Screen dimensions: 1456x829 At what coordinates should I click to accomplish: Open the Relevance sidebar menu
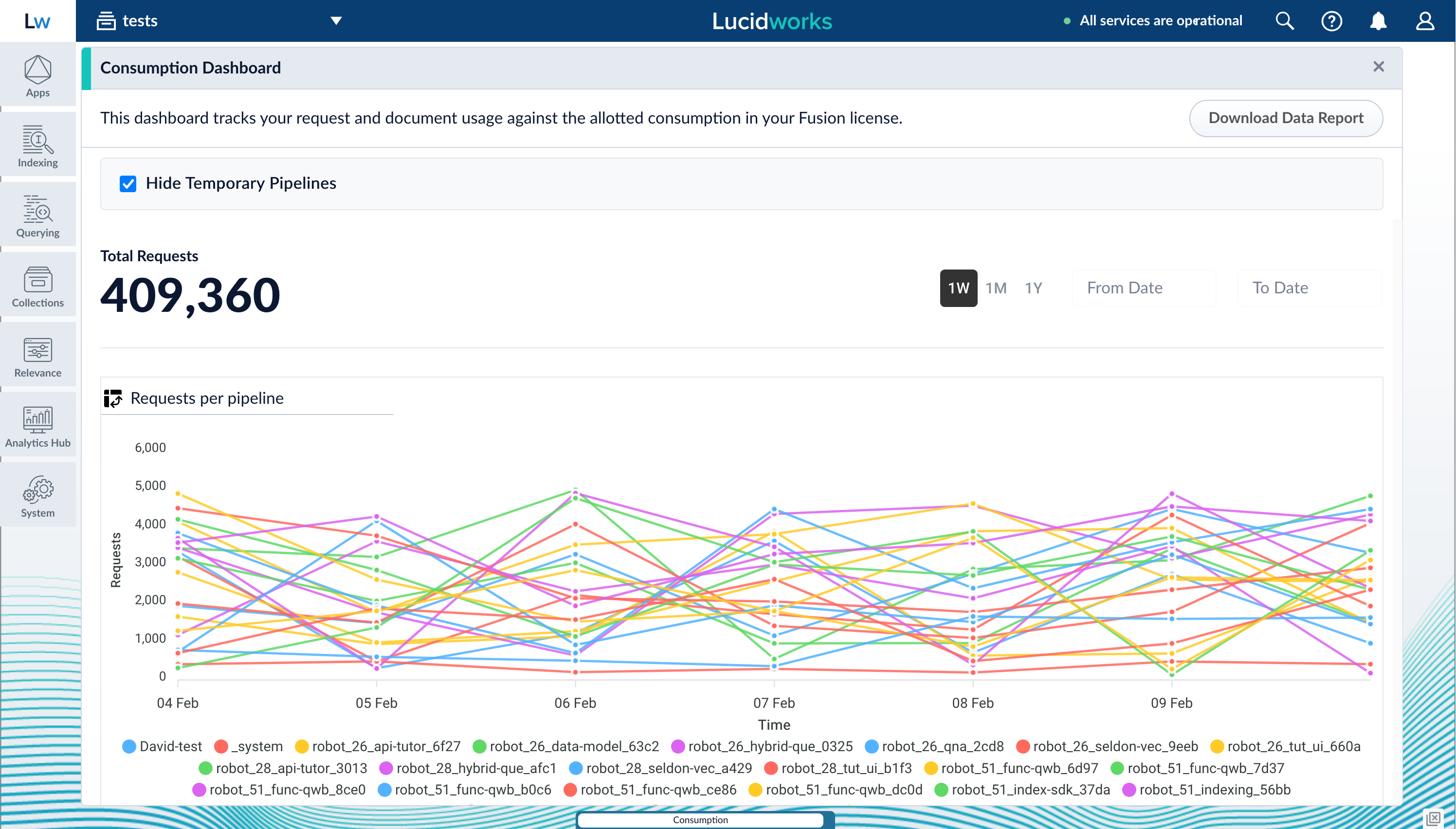tap(37, 356)
